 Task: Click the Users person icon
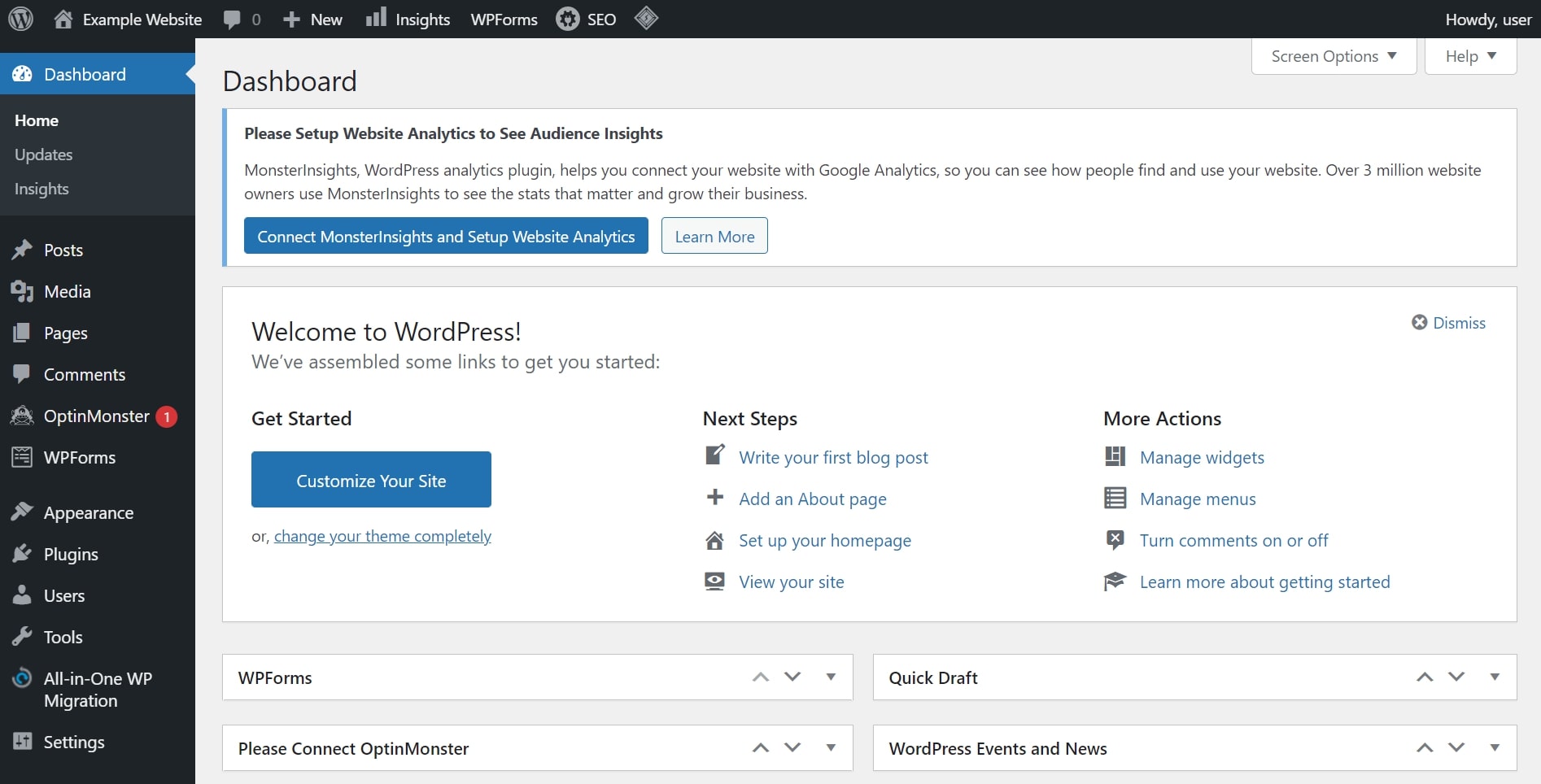pyautogui.click(x=22, y=595)
